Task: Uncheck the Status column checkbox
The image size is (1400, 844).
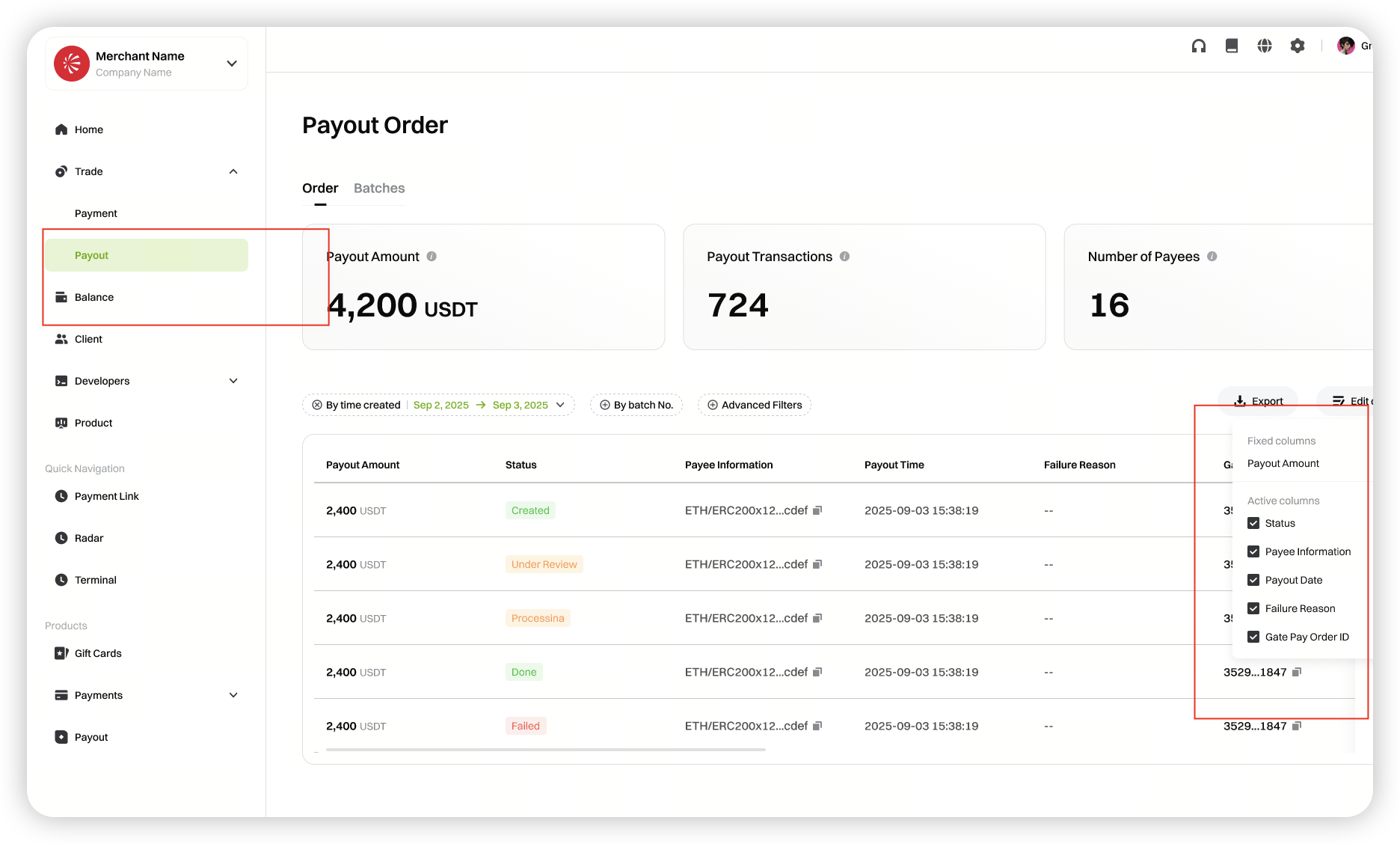Action: coord(1253,523)
